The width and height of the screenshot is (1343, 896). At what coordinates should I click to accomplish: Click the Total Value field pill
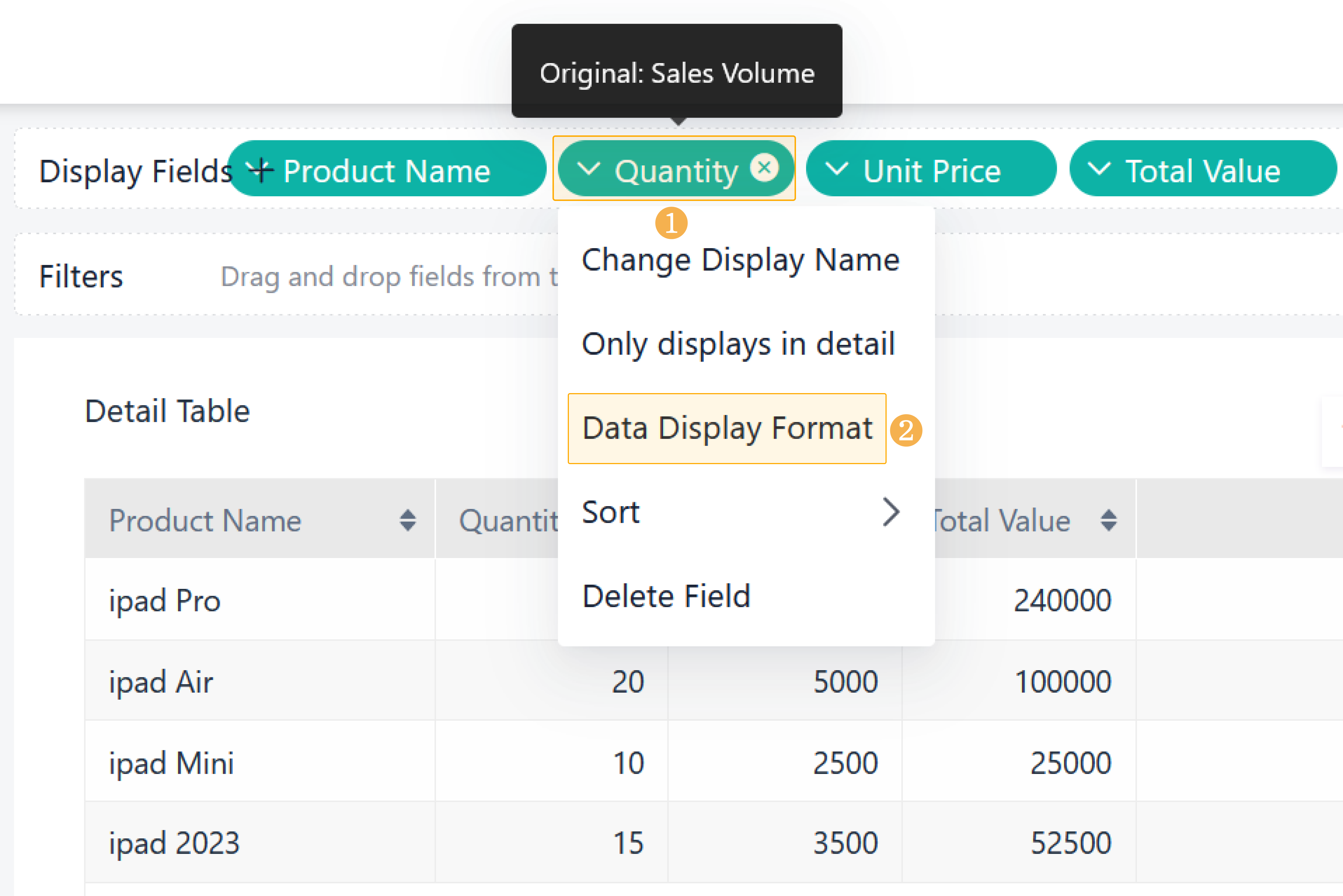[1202, 171]
